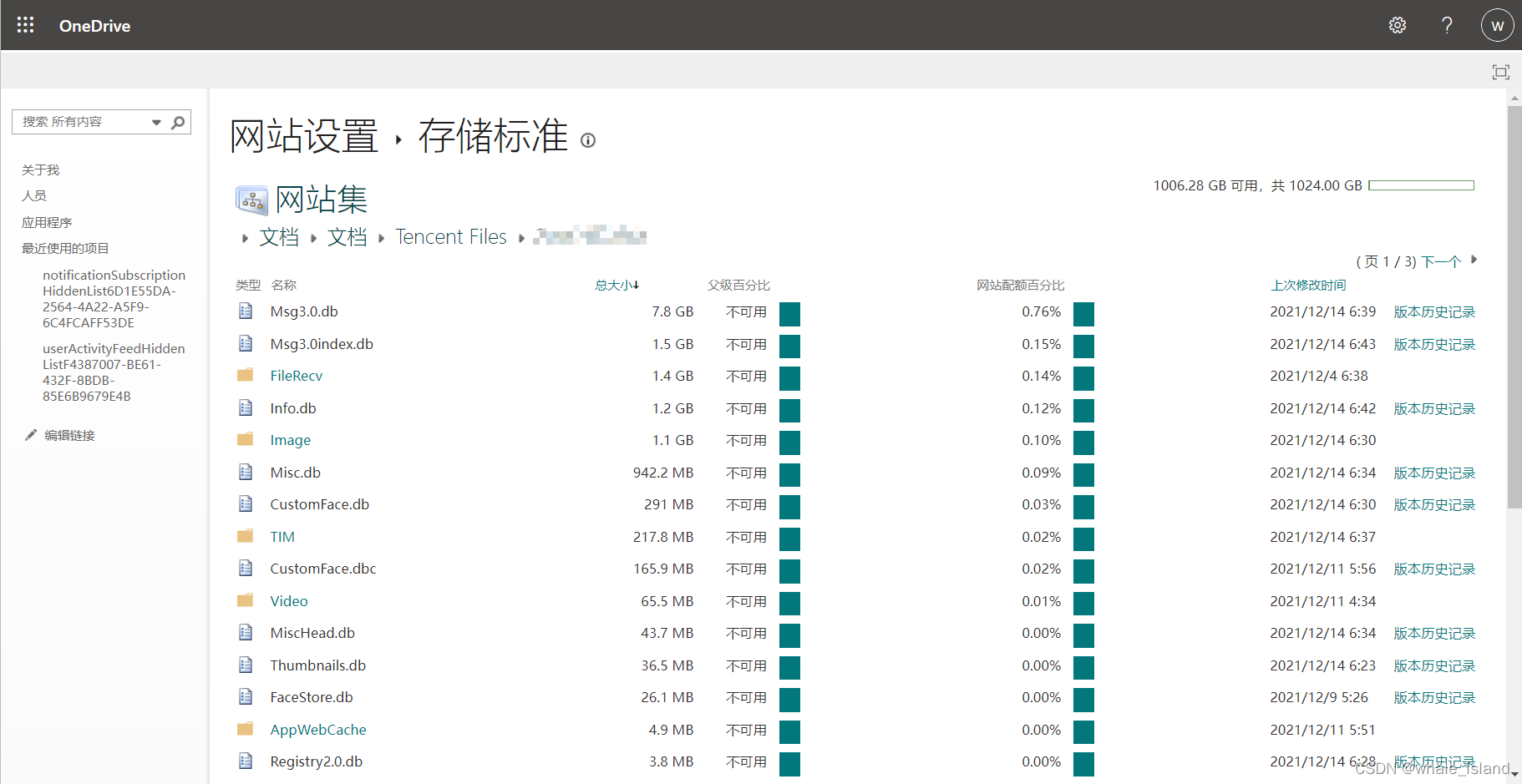This screenshot has height=784, width=1522.
Task: Open the FileRecv folder link
Action: pyautogui.click(x=296, y=376)
